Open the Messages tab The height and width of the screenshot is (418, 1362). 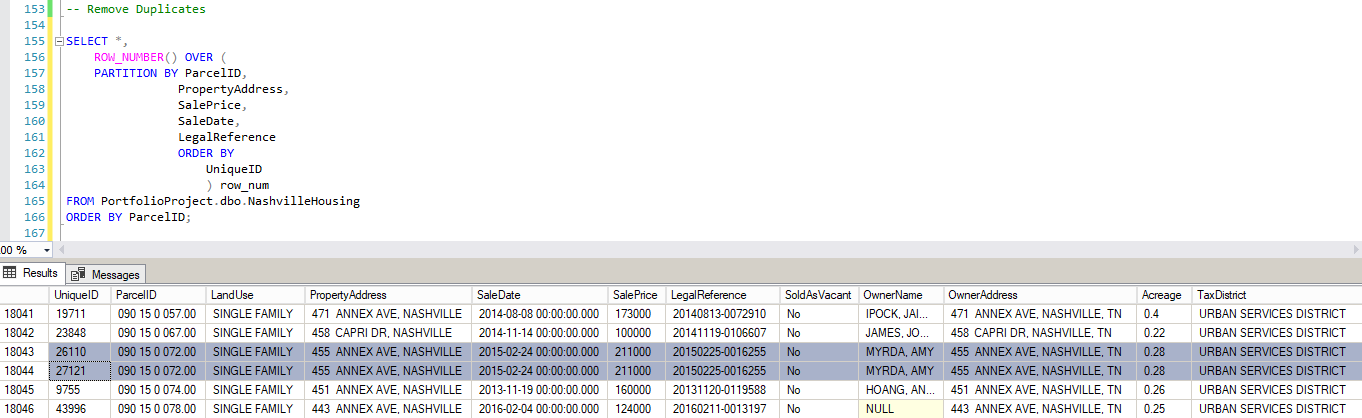point(108,274)
